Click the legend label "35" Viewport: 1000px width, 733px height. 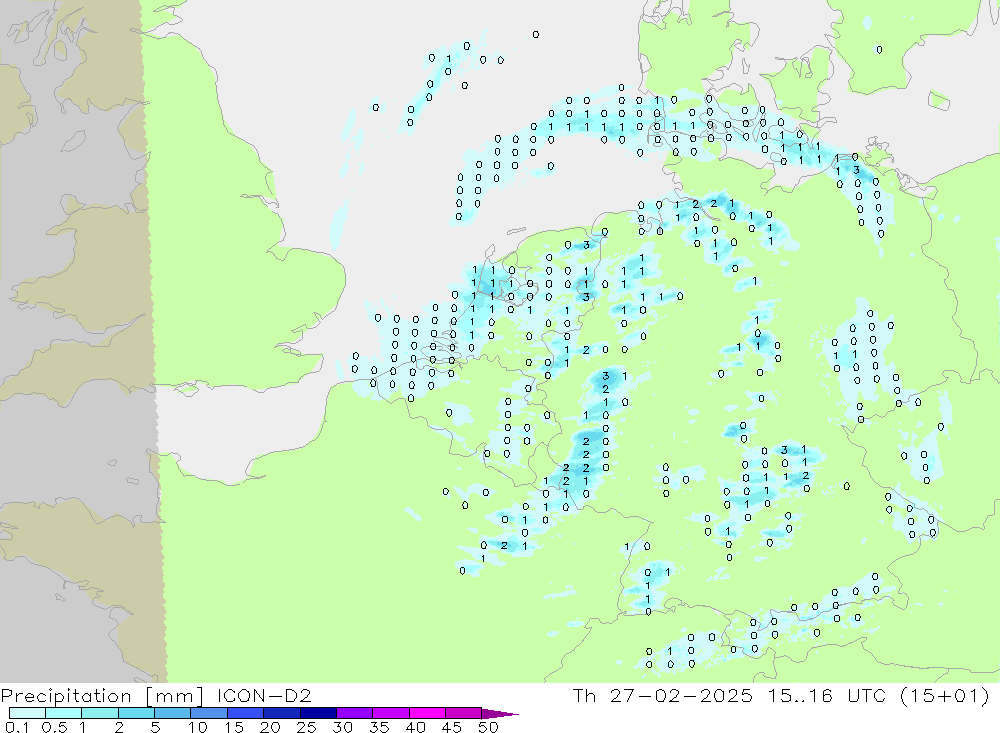point(379,727)
